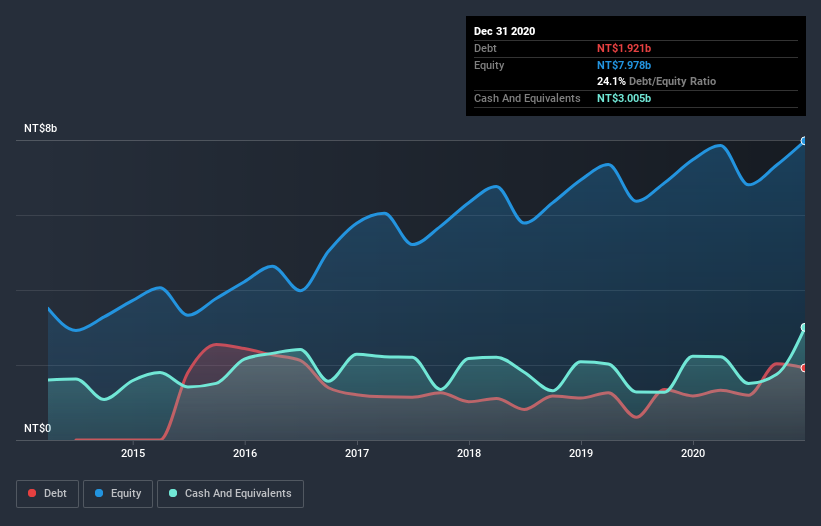Click the 2020 axis label

coord(693,453)
